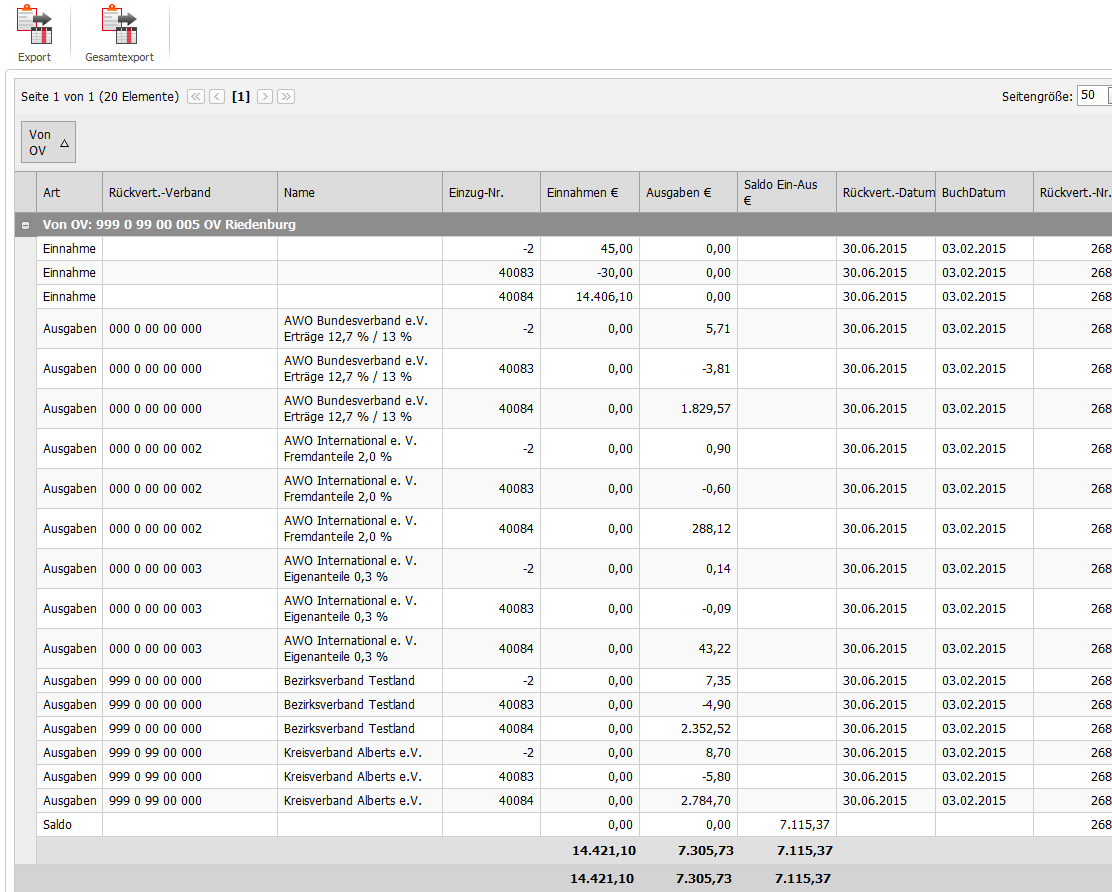The image size is (1112, 892).
Task: Sort by Rückvert.-Verband column header
Action: pos(190,192)
